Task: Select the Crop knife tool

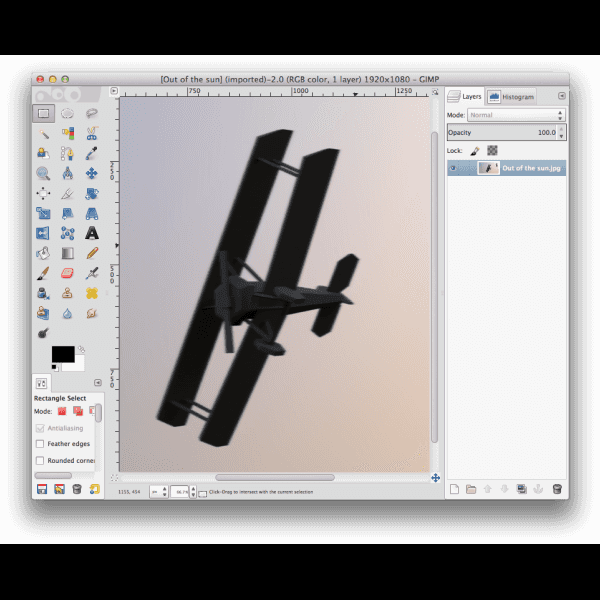Action: [x=67, y=193]
